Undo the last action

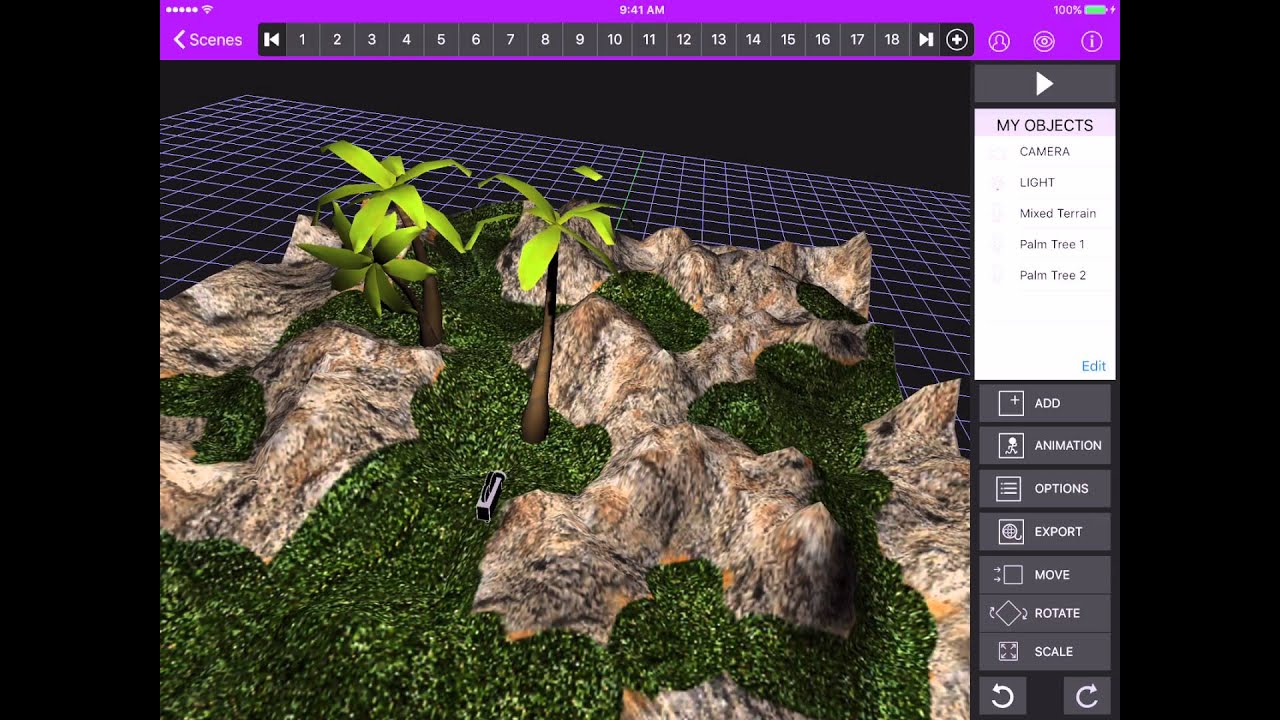point(1002,696)
